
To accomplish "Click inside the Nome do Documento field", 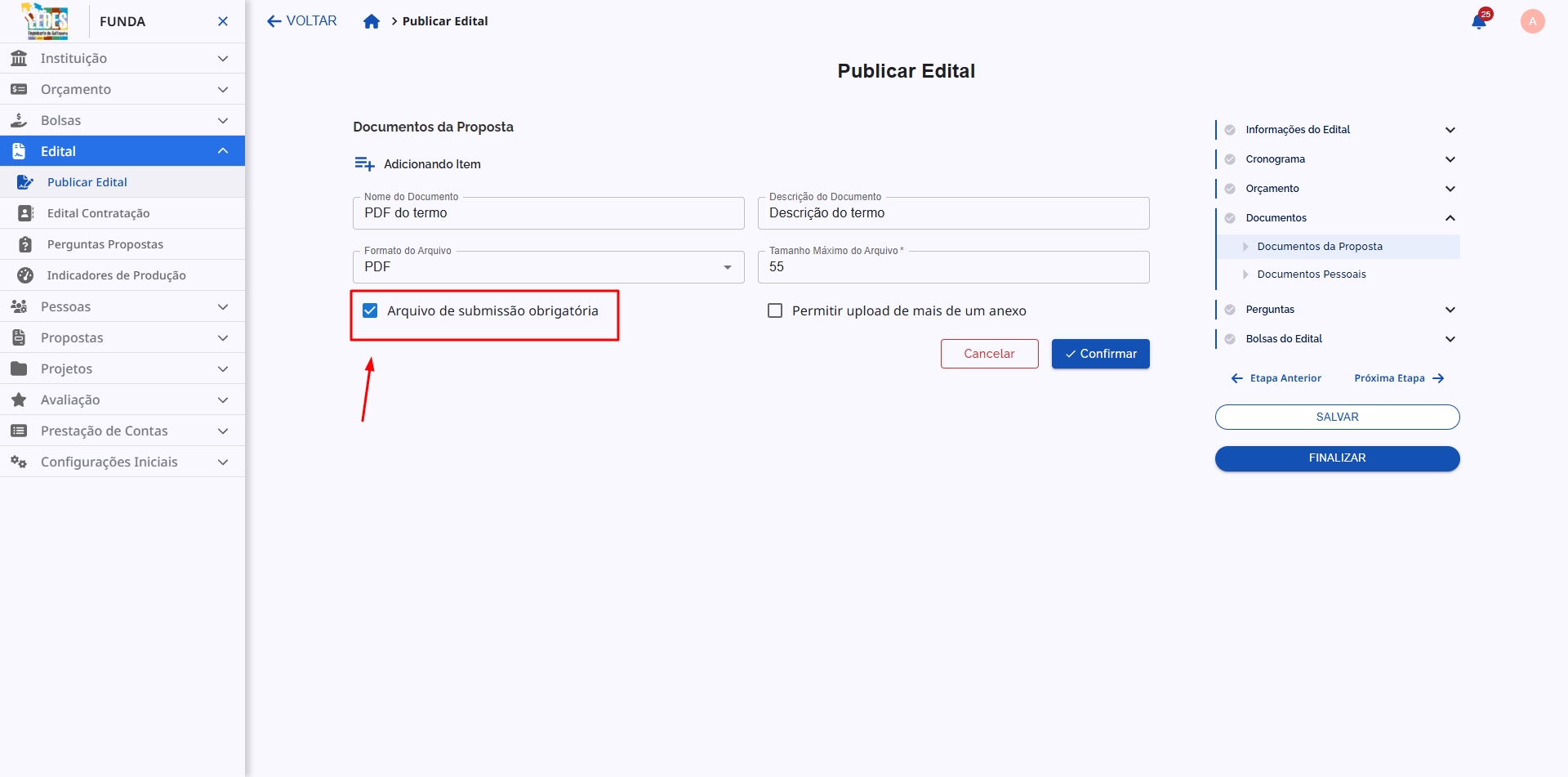I will click(548, 213).
